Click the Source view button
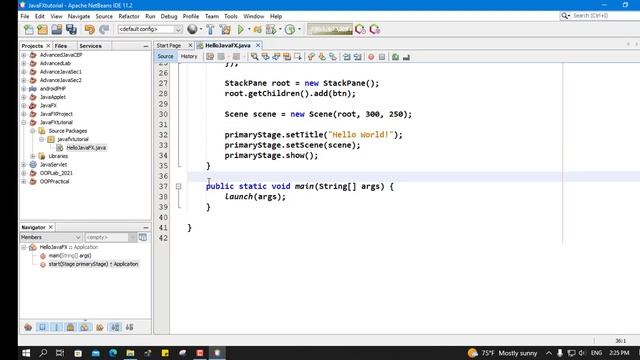 click(165, 56)
